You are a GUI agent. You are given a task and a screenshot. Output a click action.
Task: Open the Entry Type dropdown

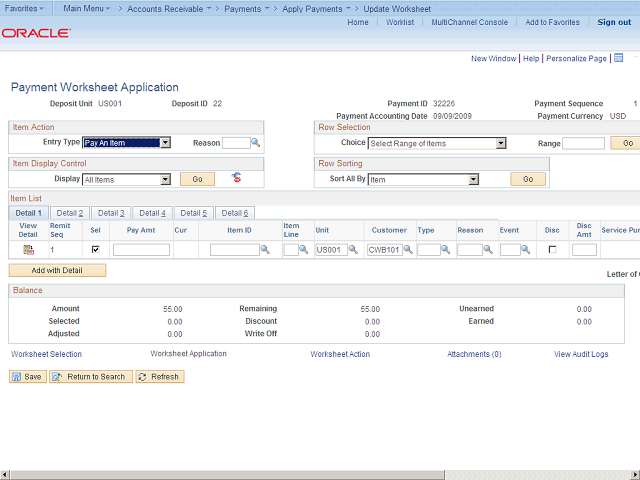pyautogui.click(x=127, y=143)
